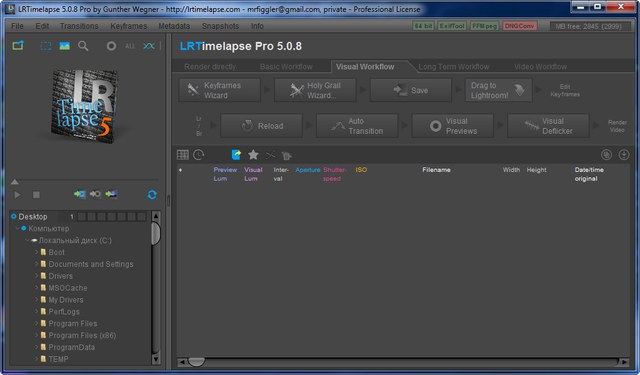Open the File menu
The image size is (640, 375).
17,26
